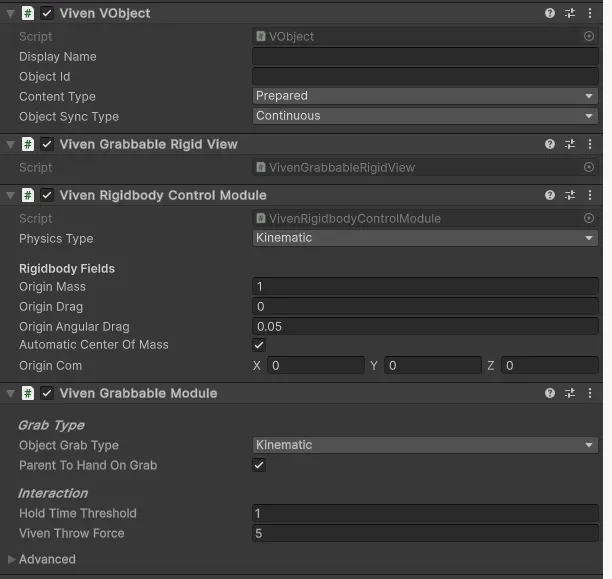This screenshot has width=612, height=579.
Task: Open the Content Type dropdown
Action: point(425,96)
